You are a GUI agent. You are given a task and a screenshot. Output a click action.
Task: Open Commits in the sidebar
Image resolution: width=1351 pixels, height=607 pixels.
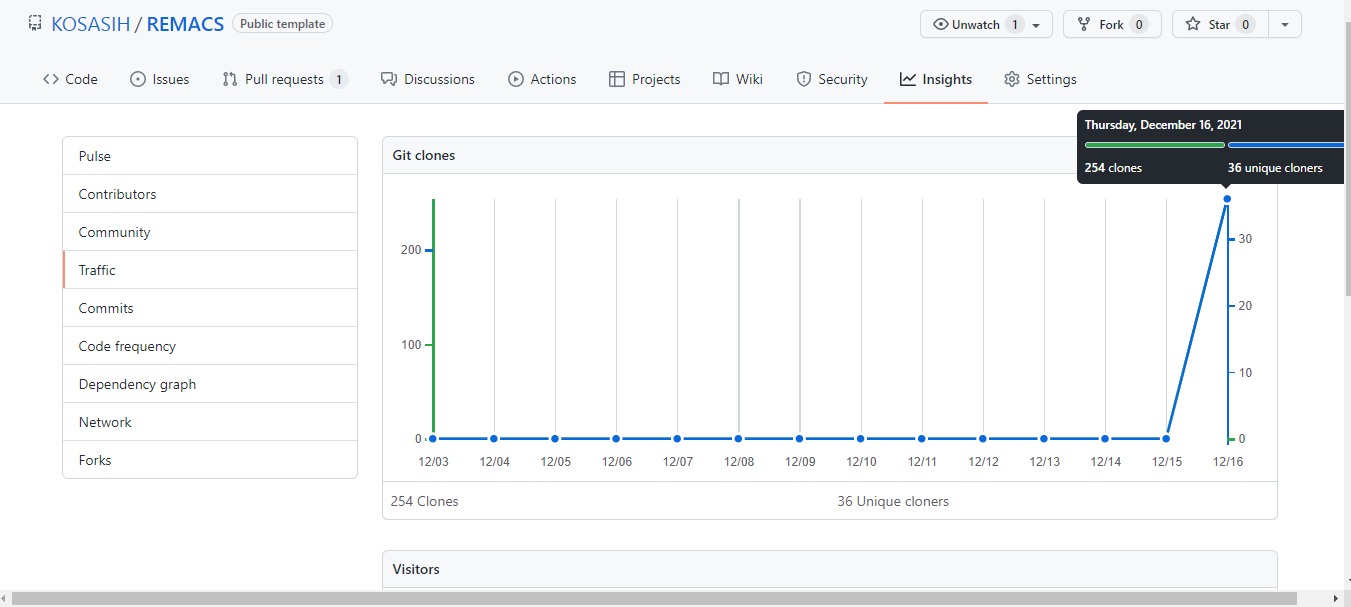point(210,308)
